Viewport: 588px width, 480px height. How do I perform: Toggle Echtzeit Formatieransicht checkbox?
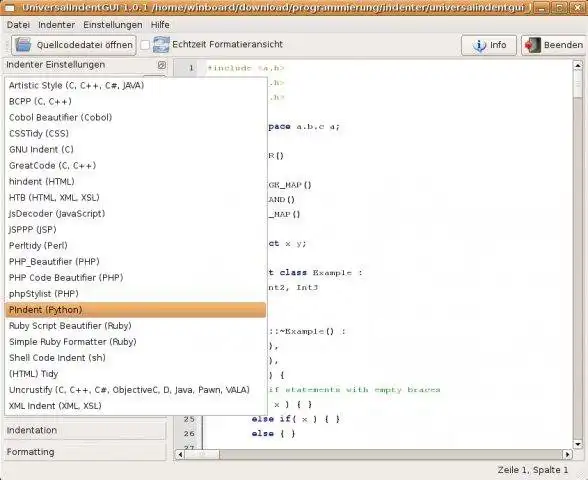point(145,45)
